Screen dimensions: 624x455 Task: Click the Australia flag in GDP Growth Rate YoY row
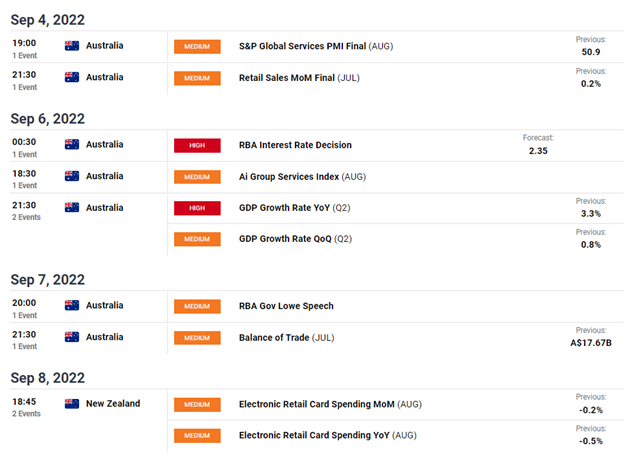pos(72,208)
